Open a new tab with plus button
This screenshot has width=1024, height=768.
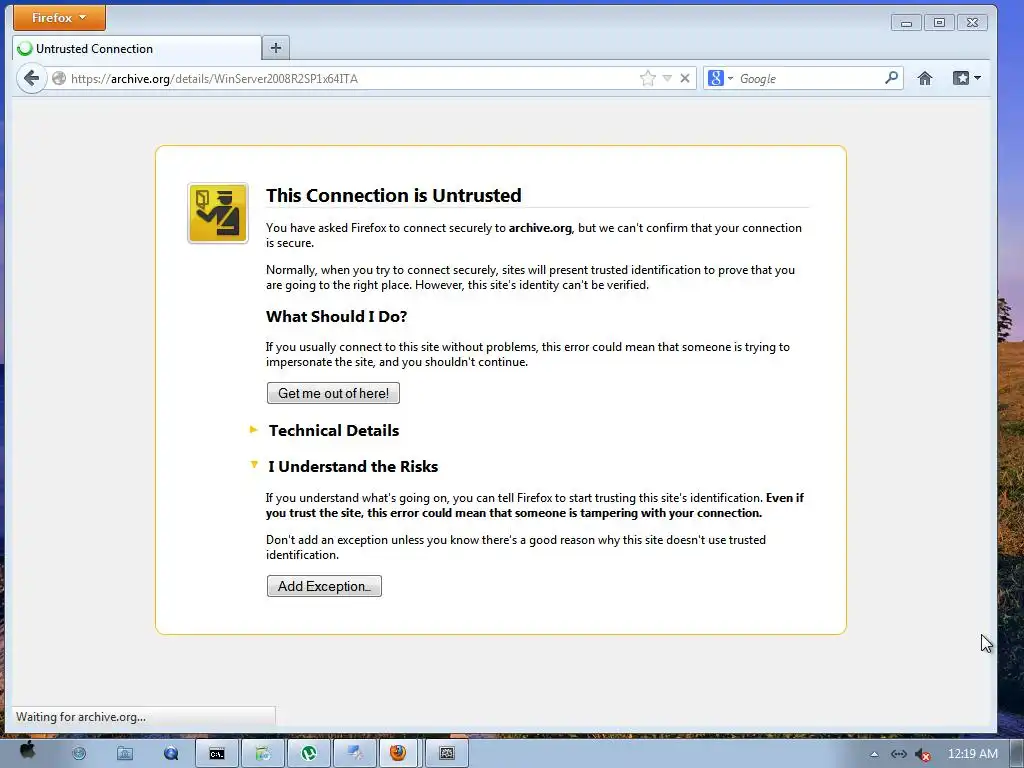276,48
